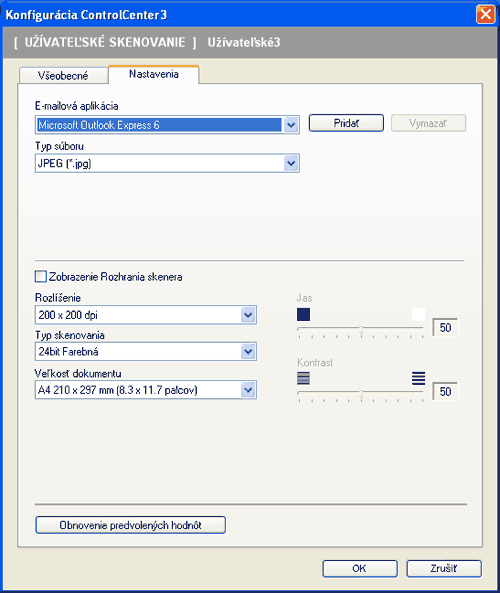Select the Nastavenia tab
The height and width of the screenshot is (593, 500).
pos(154,74)
